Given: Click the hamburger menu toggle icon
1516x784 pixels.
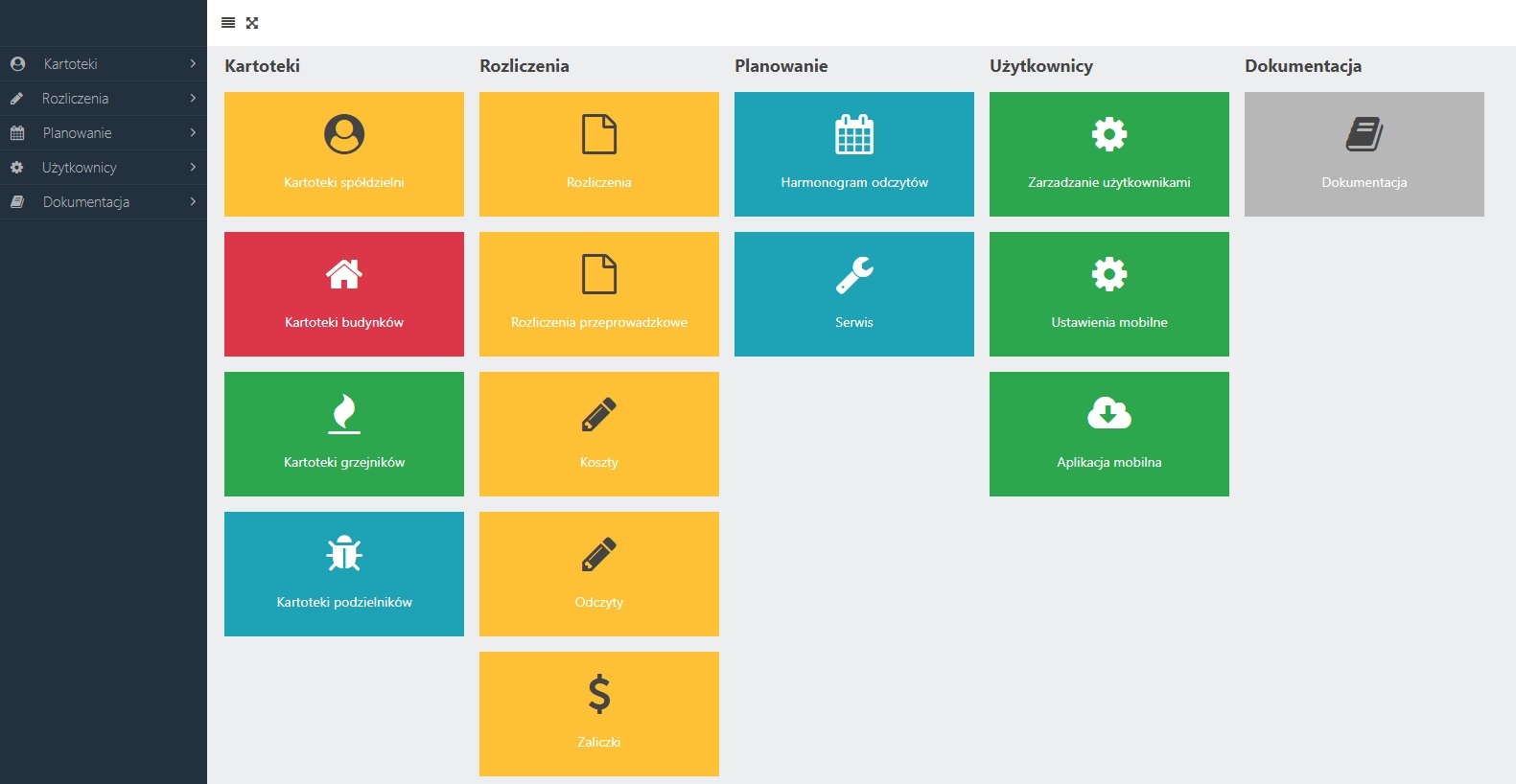Looking at the screenshot, I should click(228, 23).
